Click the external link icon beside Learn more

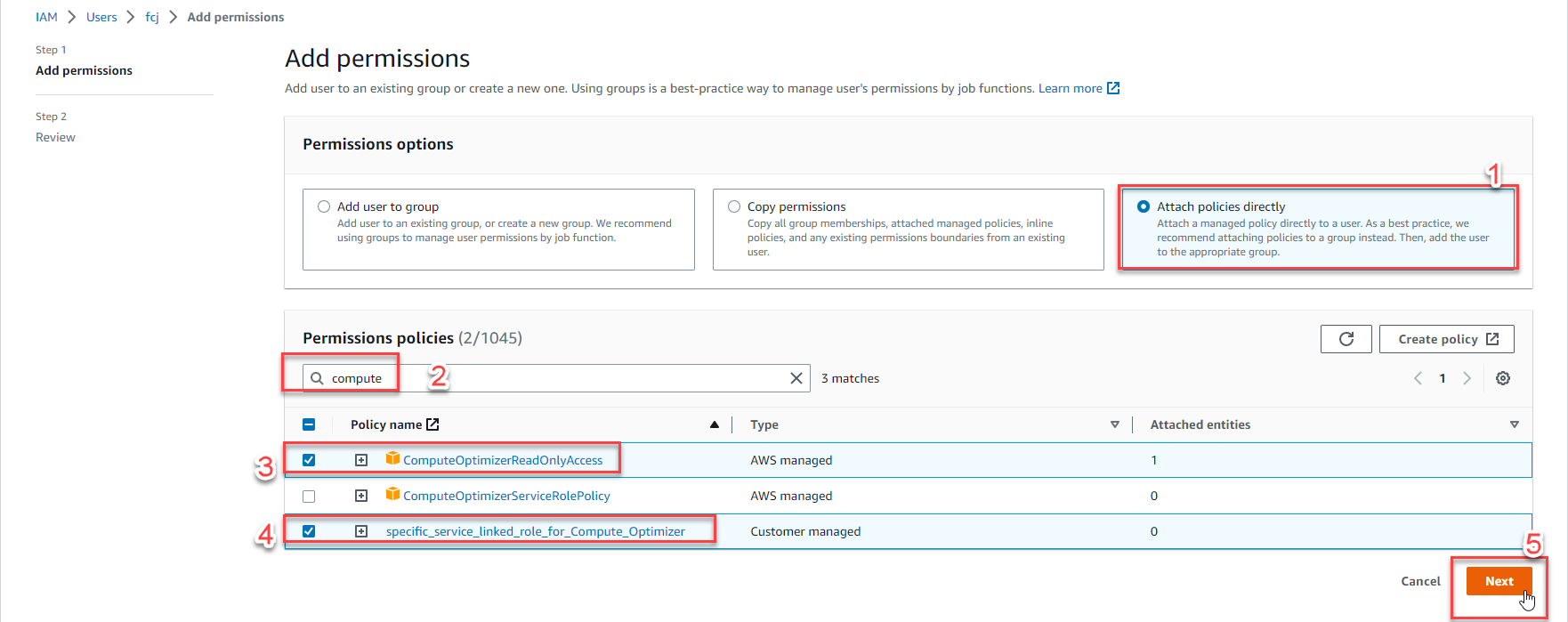click(x=1112, y=88)
